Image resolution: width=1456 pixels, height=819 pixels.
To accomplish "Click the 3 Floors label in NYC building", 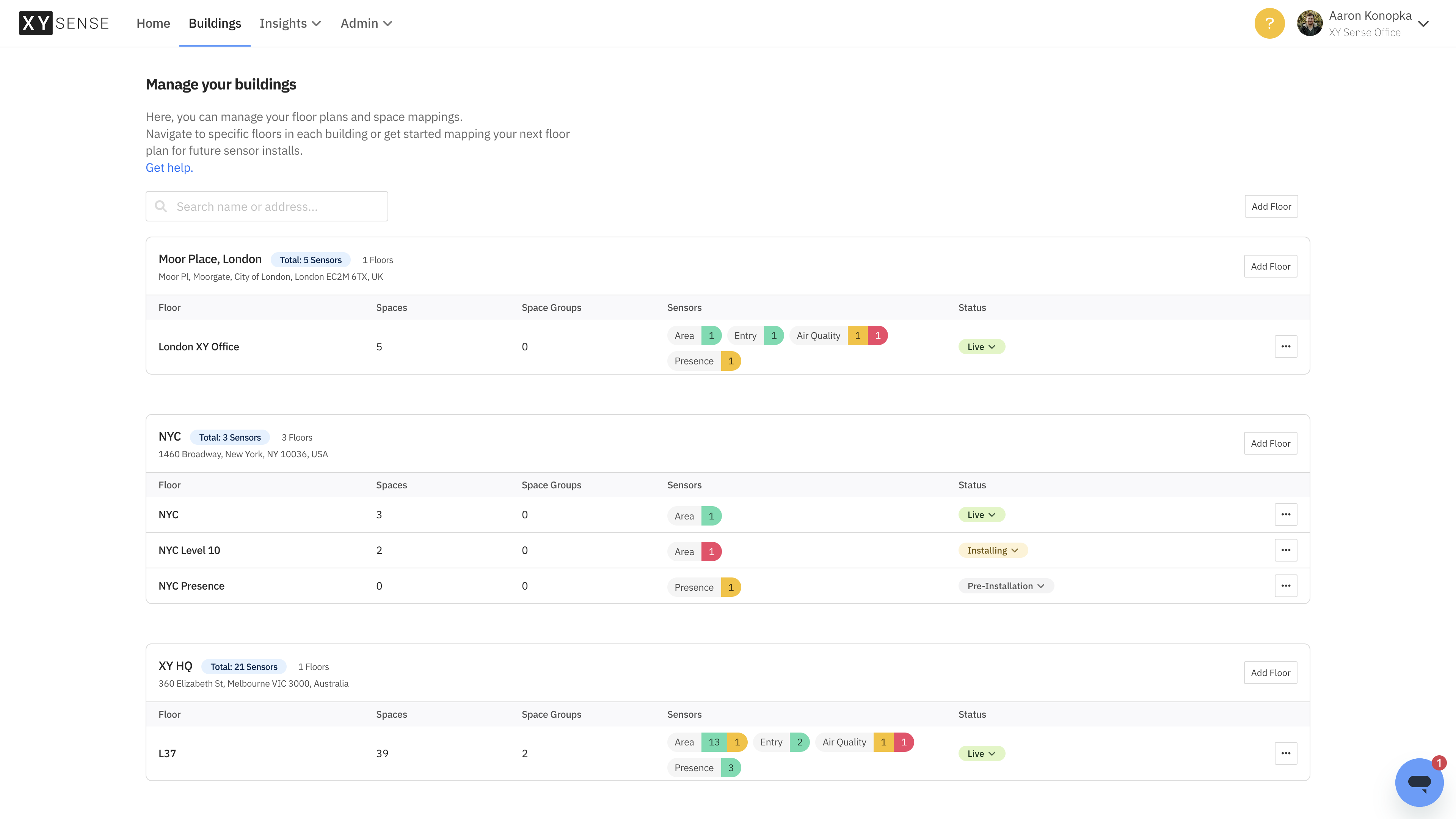I will coord(297,438).
